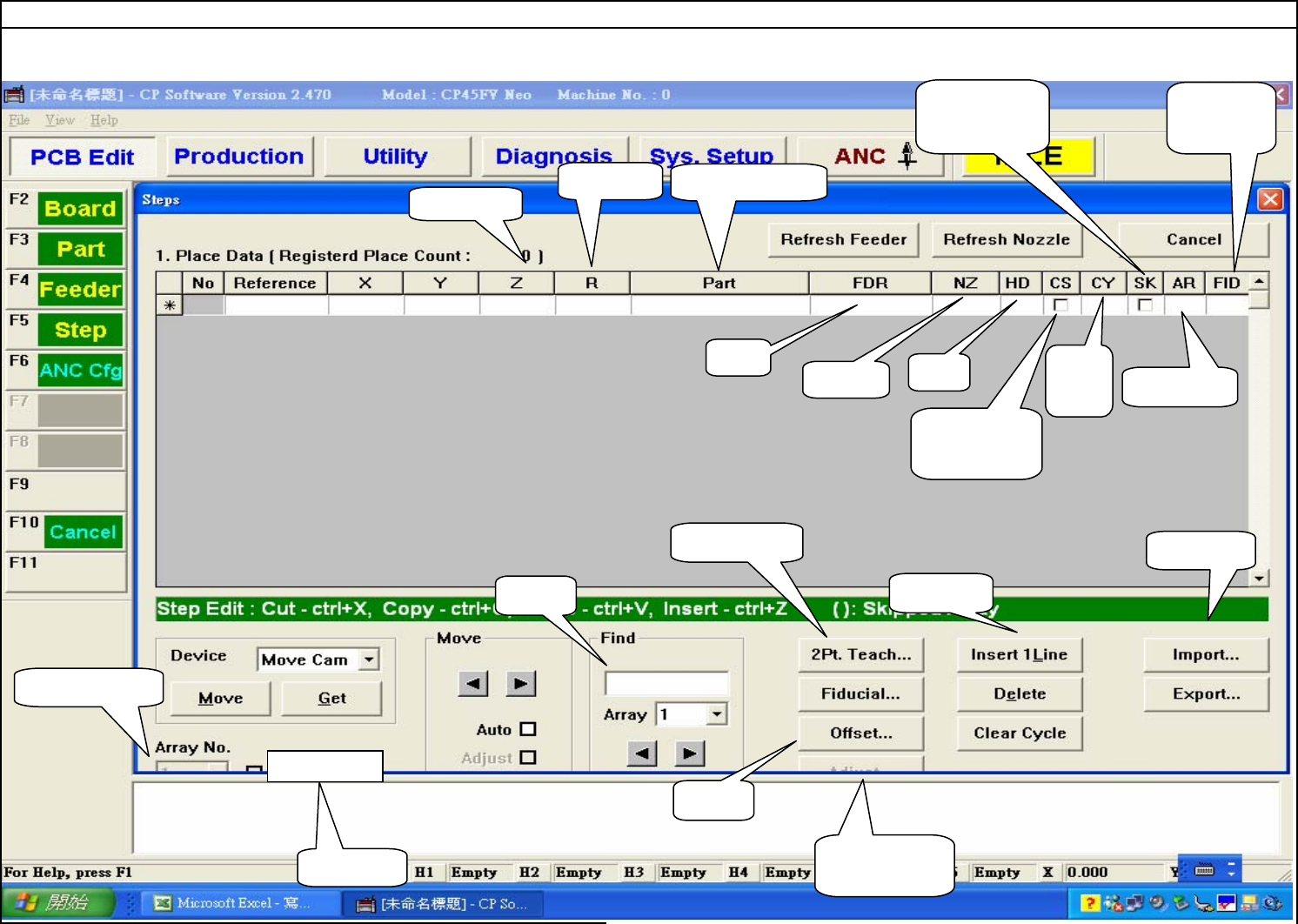
Task: Click the Delete button
Action: 1020,693
